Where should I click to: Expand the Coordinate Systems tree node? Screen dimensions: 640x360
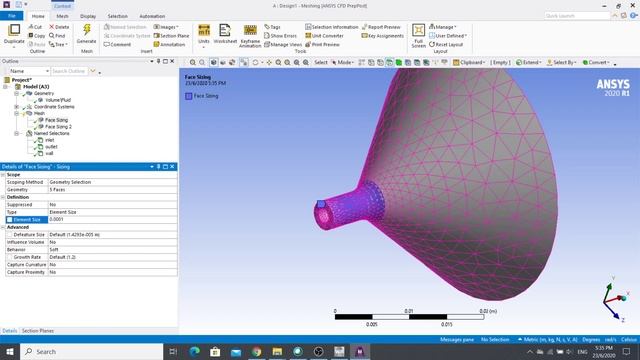coord(17,107)
